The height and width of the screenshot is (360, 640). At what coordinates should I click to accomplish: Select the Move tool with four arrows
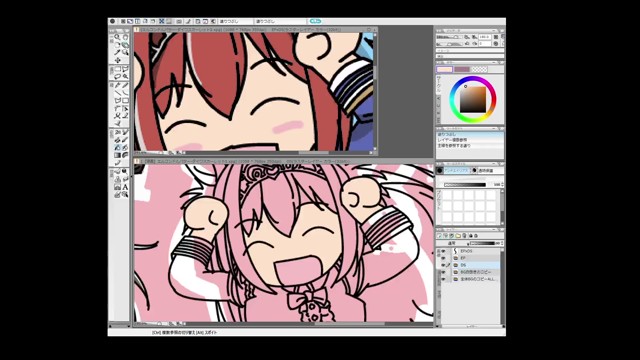pos(118,60)
